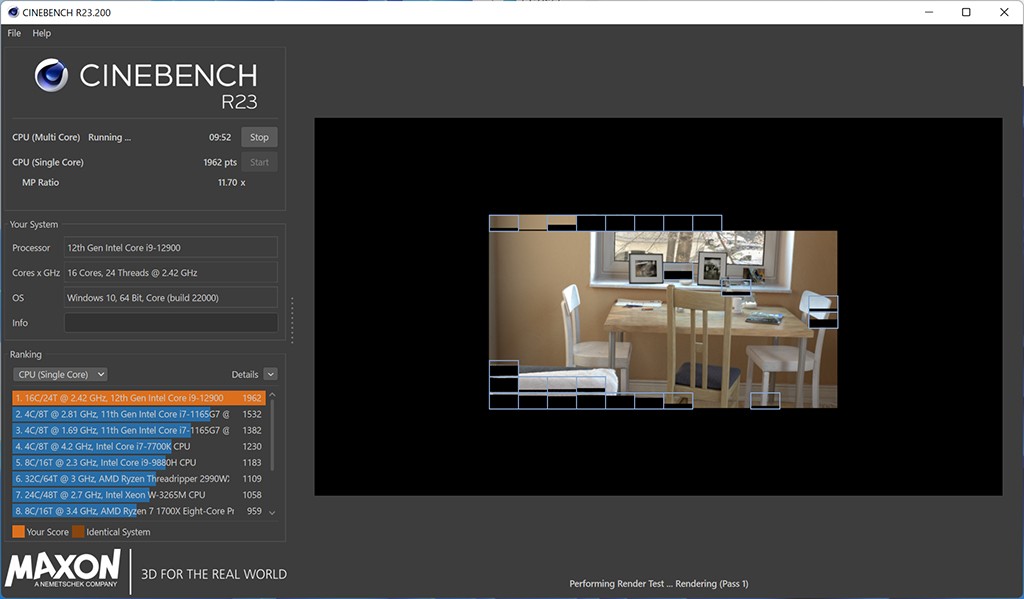The height and width of the screenshot is (599, 1024).
Task: Select the top-ranked i9-12900 entry
Action: tap(138, 398)
